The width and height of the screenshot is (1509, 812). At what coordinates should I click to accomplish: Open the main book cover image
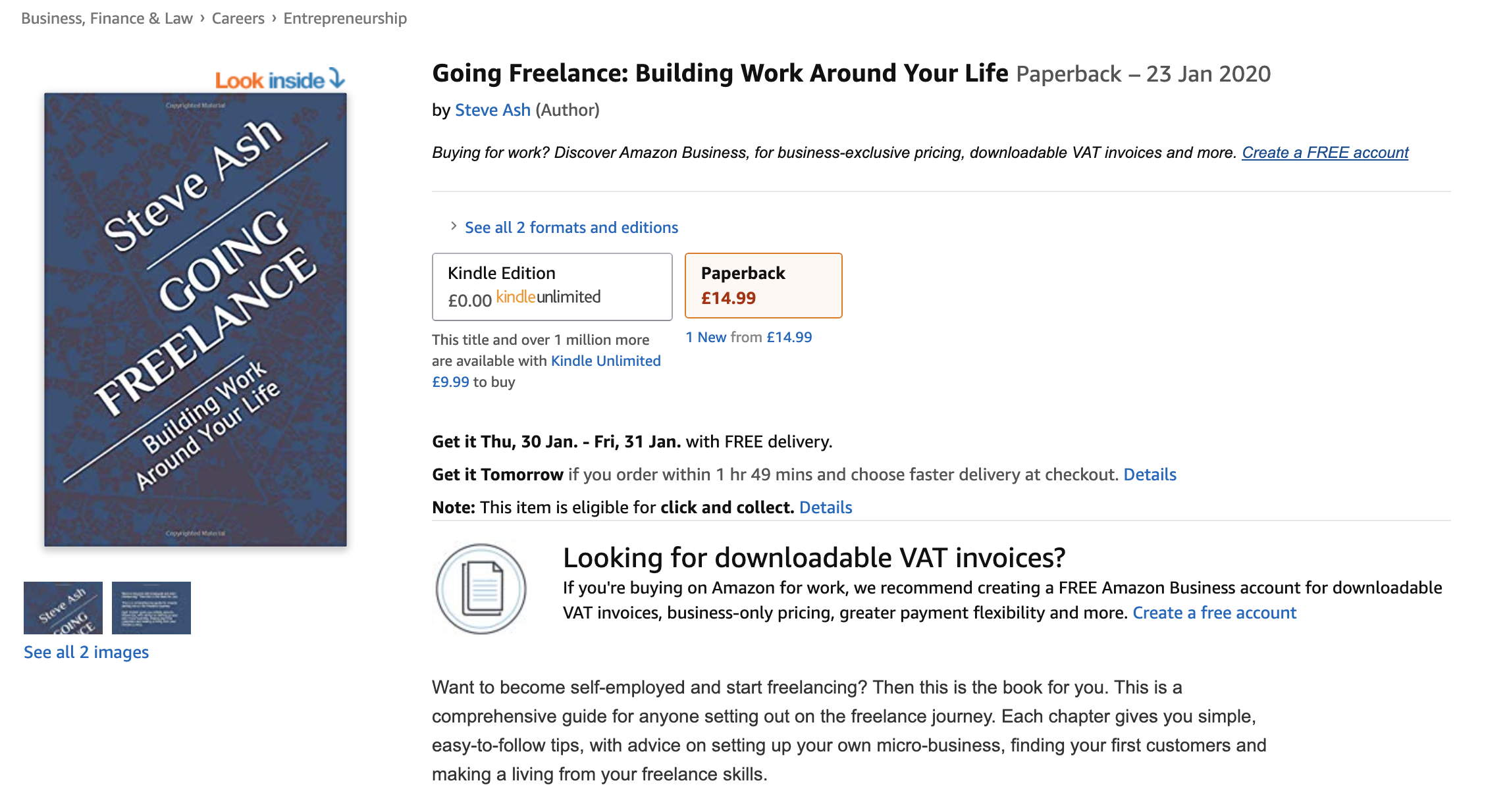[x=196, y=320]
